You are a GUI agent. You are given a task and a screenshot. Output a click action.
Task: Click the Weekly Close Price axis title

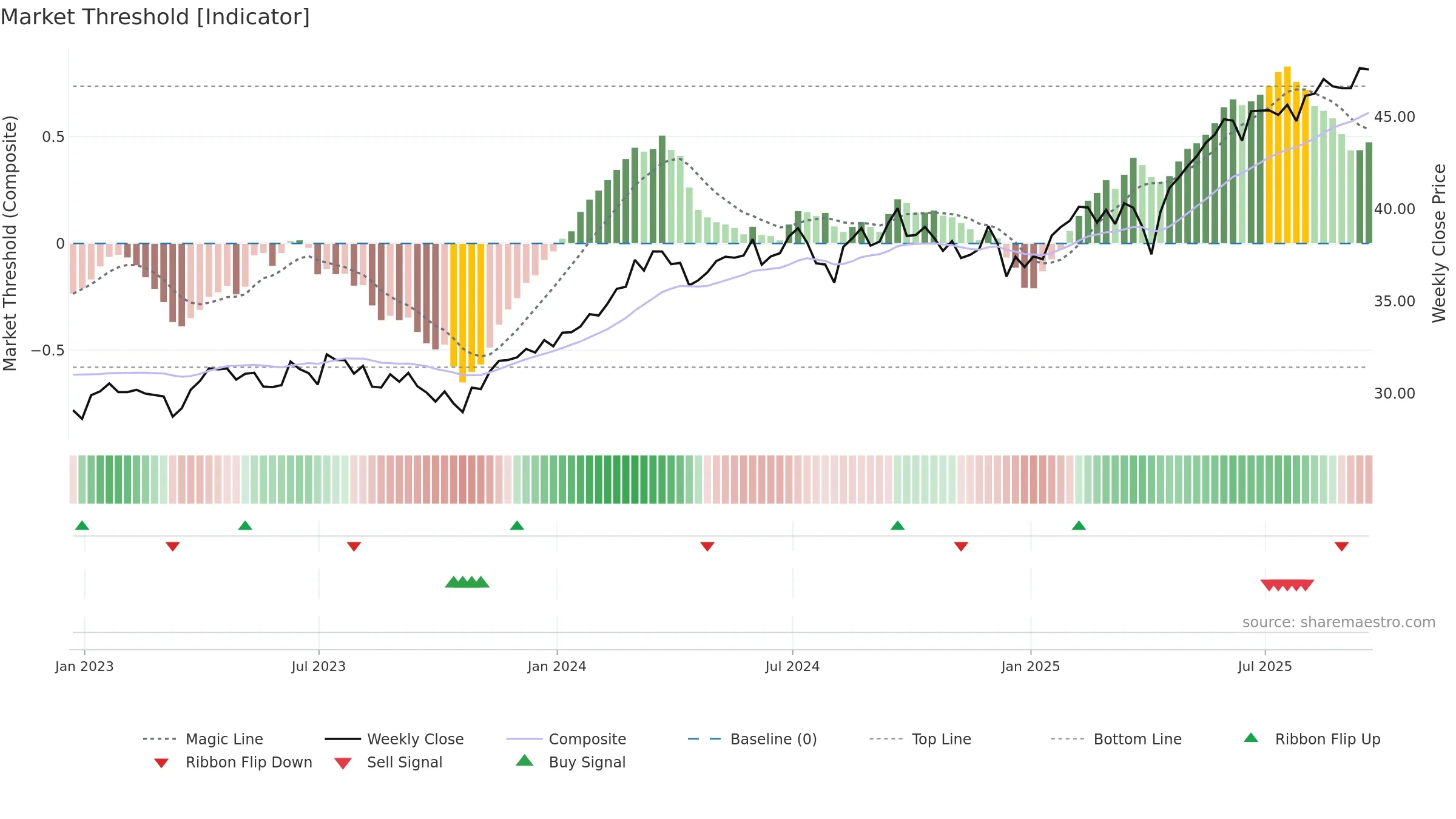pyautogui.click(x=1439, y=243)
